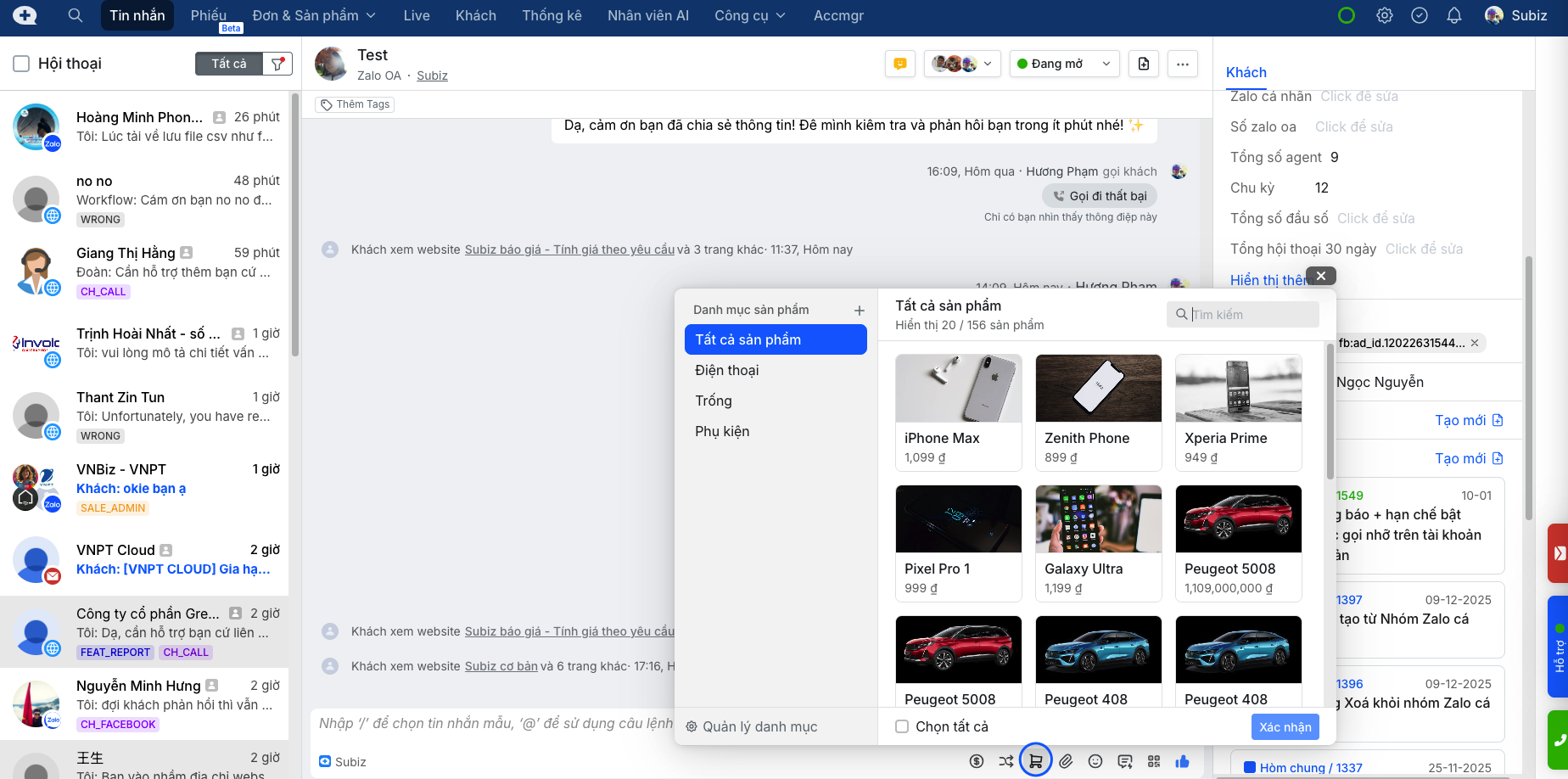Check the Hội thoại select-all checkbox
This screenshot has height=779, width=1568.
tap(22, 64)
